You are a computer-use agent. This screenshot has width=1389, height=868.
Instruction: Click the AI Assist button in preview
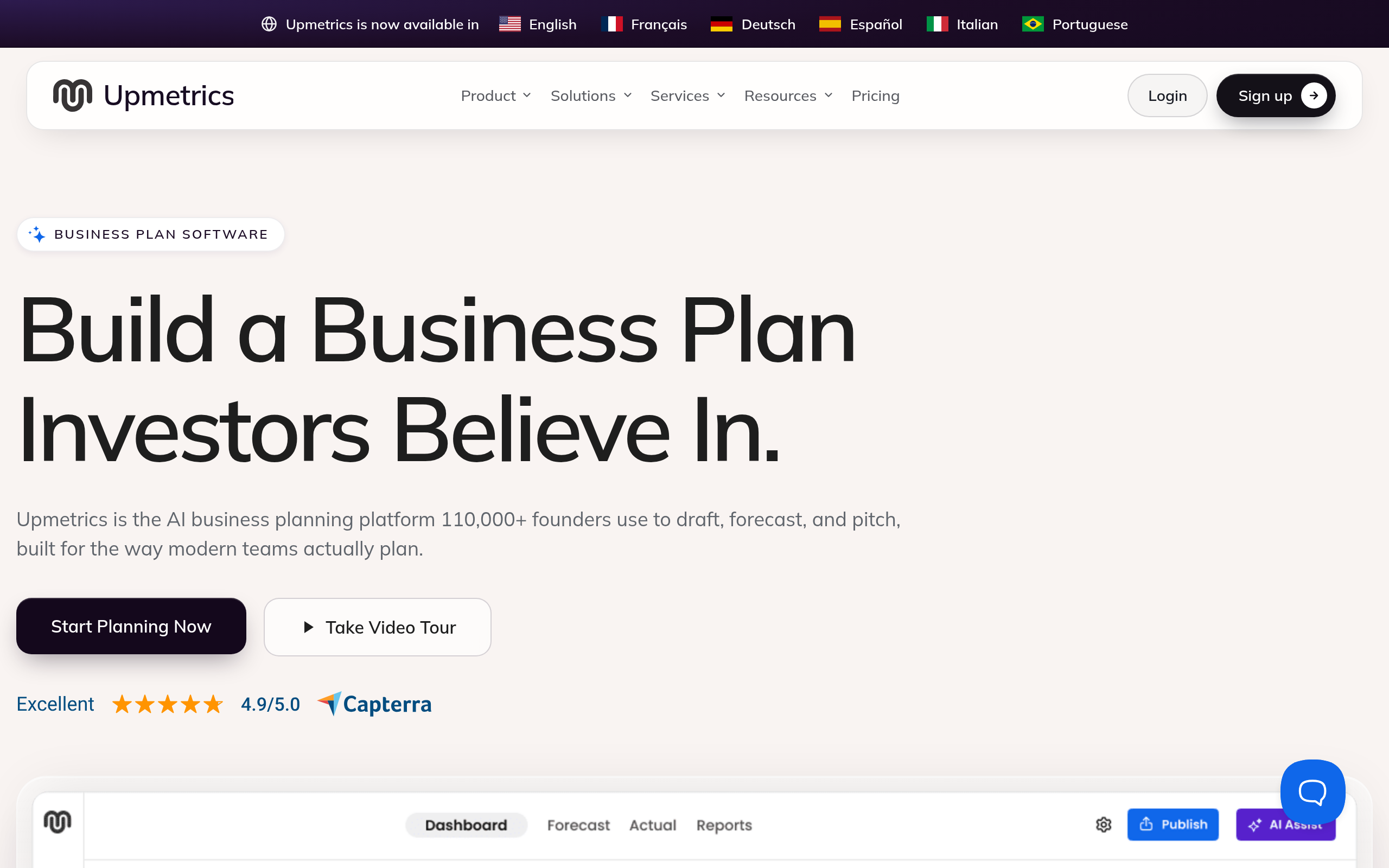point(1286,825)
